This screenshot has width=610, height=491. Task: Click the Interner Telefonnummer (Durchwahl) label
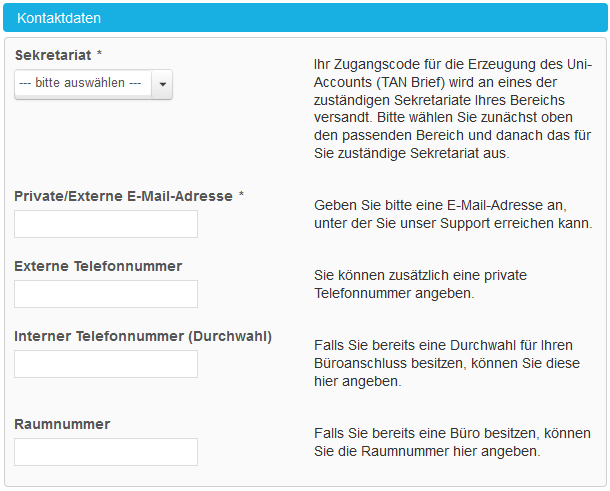(x=143, y=336)
